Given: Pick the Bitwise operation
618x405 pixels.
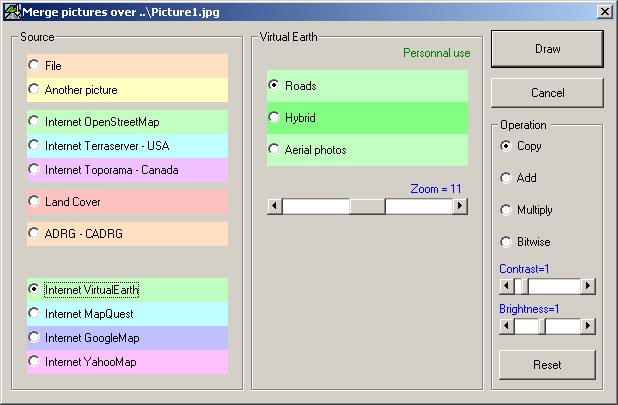Looking at the screenshot, I should [525, 242].
